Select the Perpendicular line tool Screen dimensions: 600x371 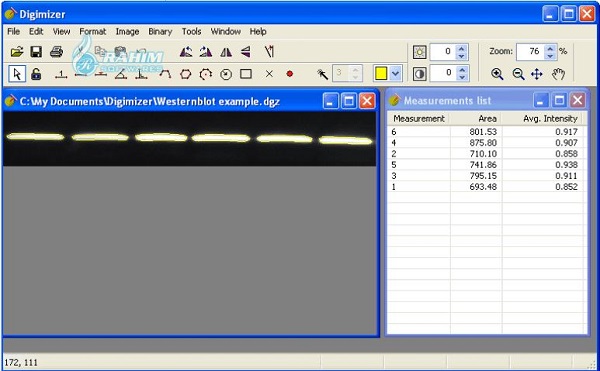tap(141, 74)
